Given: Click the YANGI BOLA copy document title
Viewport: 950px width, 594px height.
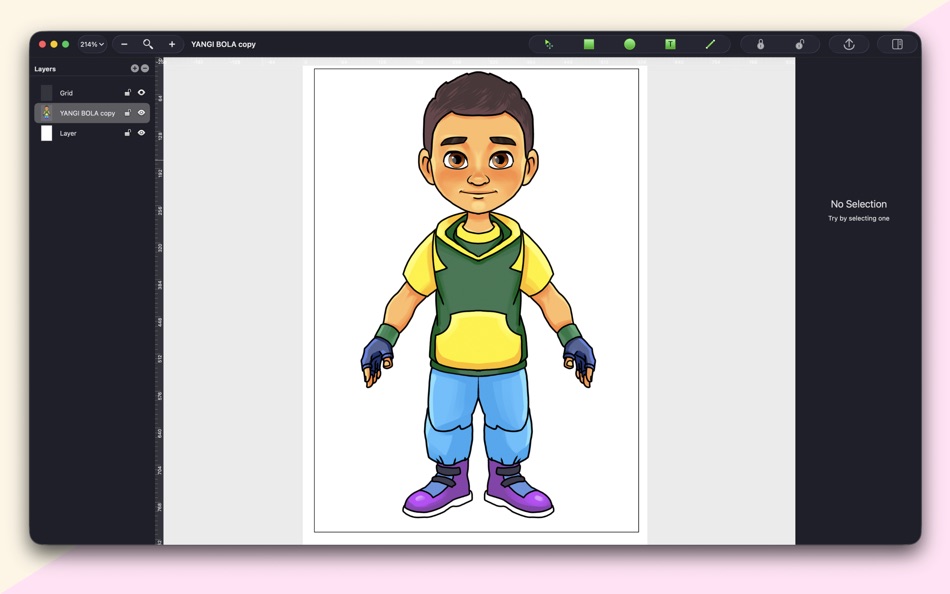Looking at the screenshot, I should coord(224,44).
